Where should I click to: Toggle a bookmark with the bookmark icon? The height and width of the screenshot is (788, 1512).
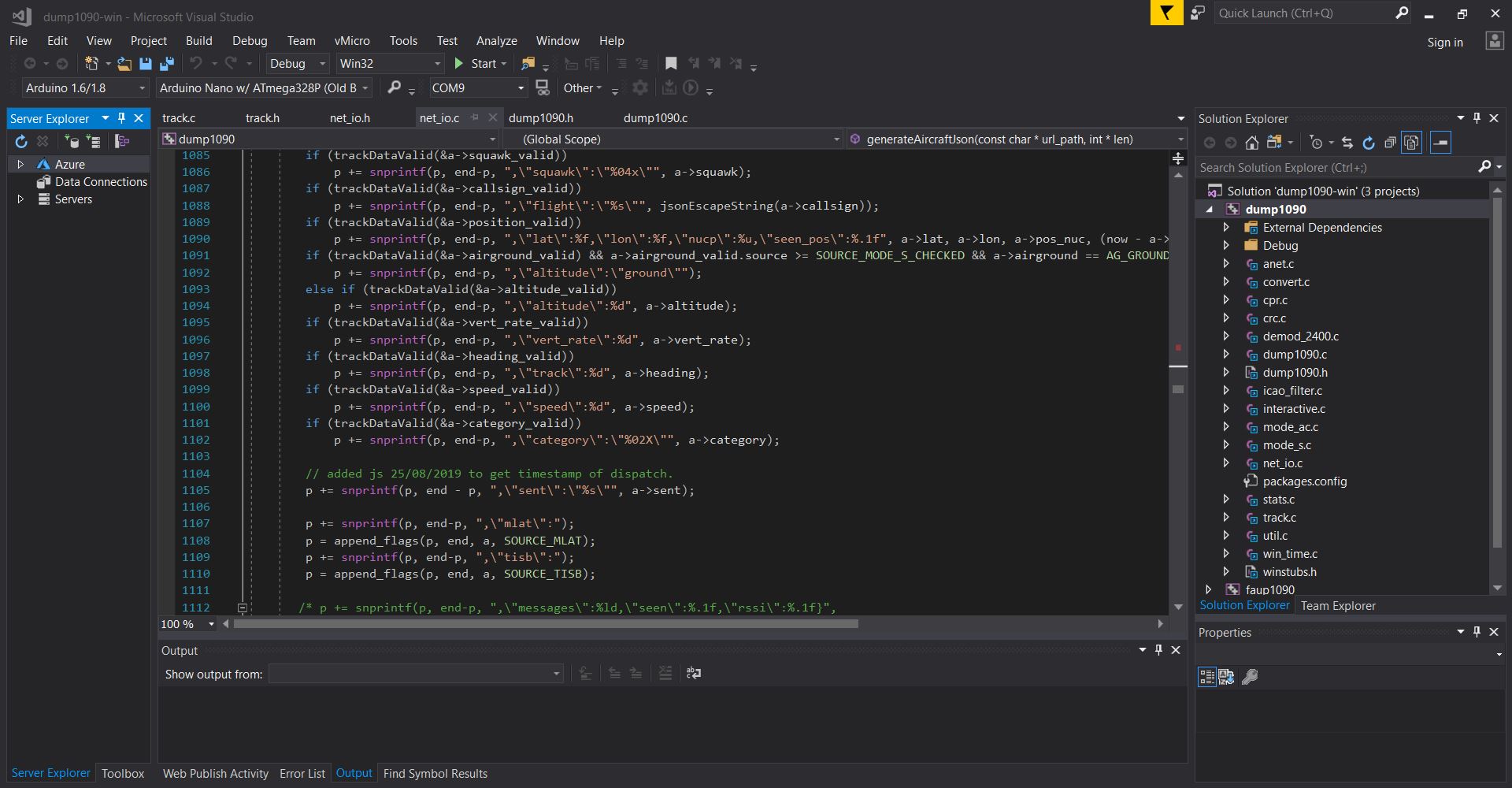coord(671,64)
